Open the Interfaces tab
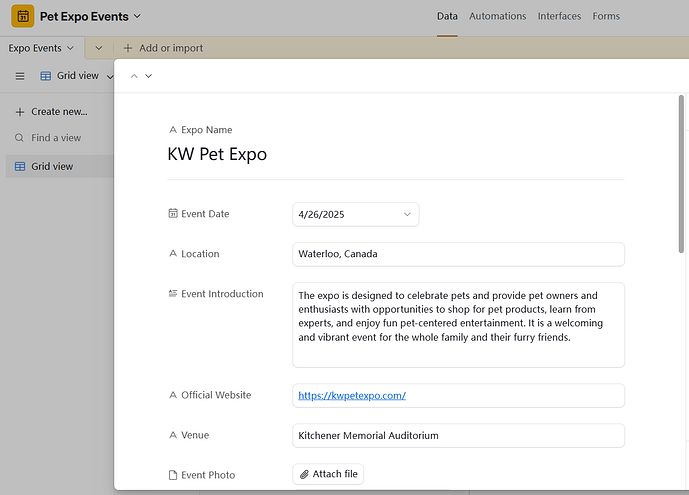 [x=558, y=16]
